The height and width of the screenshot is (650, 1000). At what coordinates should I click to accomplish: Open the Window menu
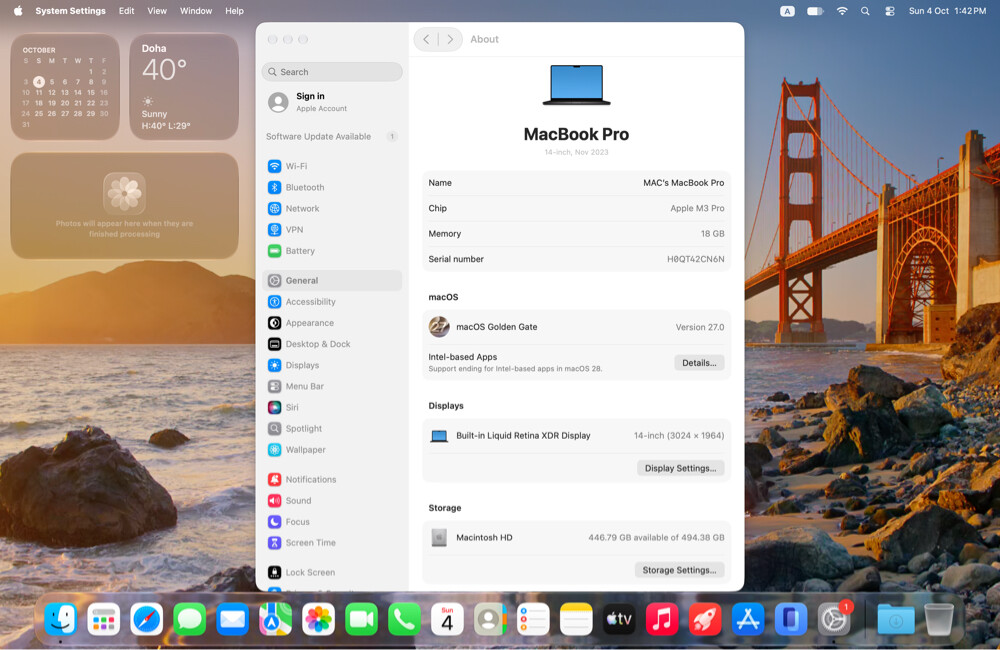pos(196,11)
